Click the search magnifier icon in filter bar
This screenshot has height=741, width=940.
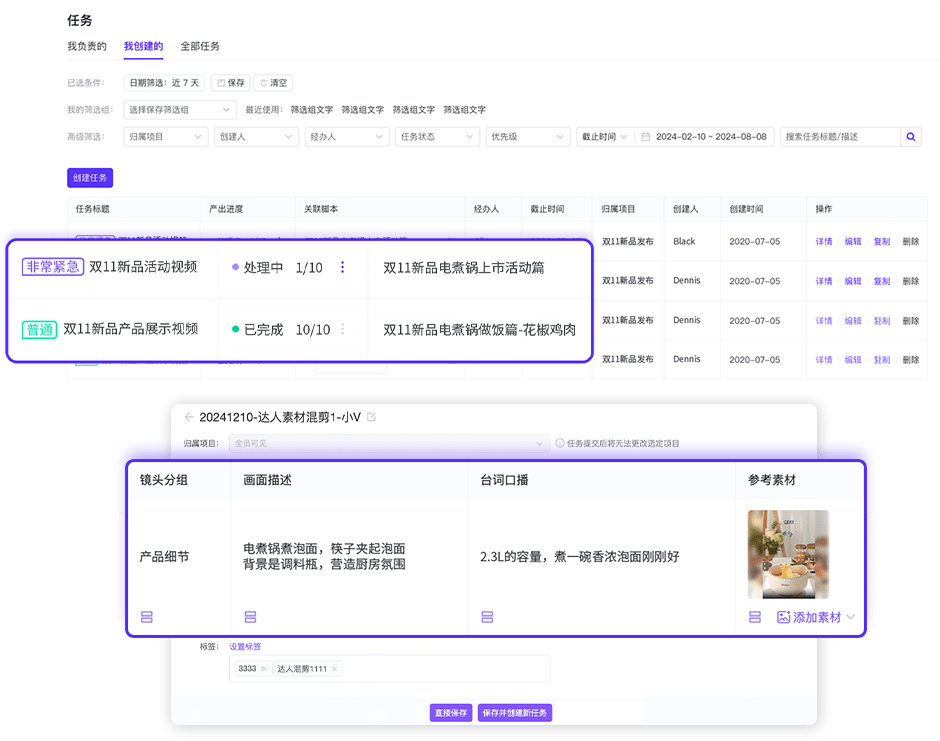pos(910,137)
